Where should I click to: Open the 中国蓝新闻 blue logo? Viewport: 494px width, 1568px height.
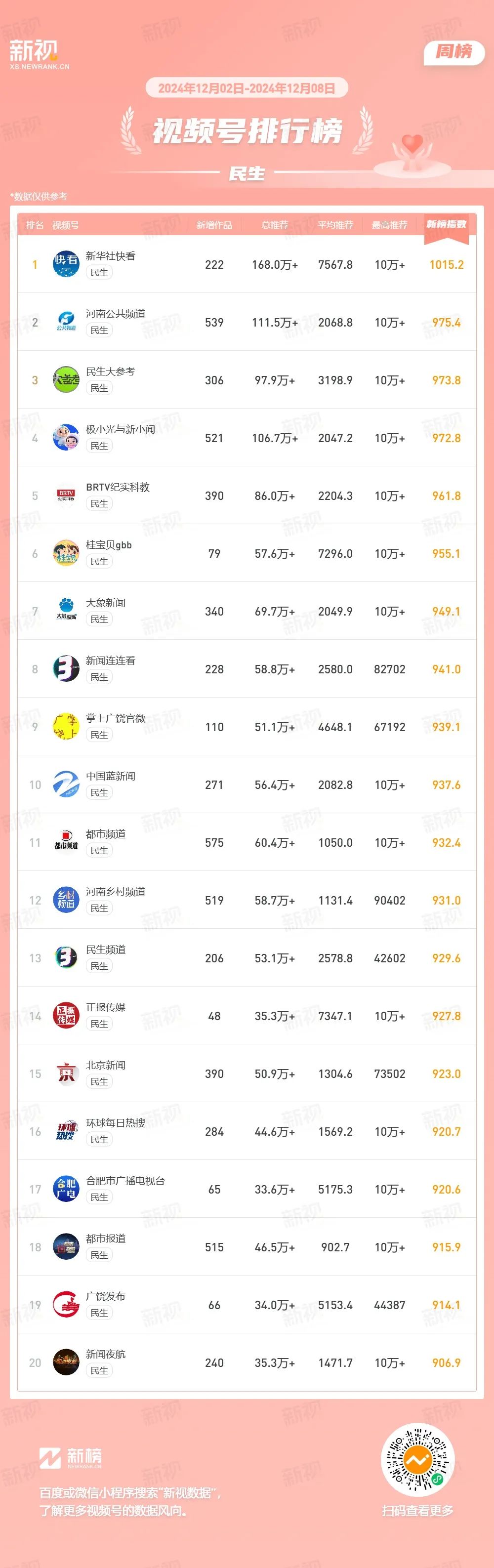66,784
